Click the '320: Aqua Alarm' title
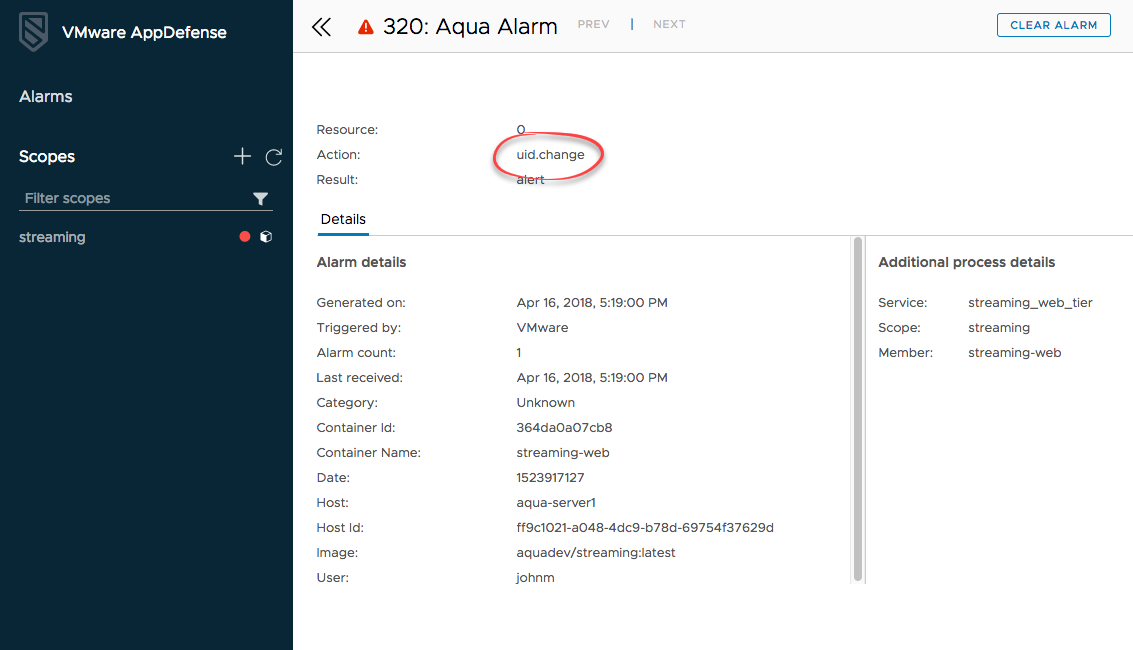This screenshot has height=650, width=1133. coord(470,27)
